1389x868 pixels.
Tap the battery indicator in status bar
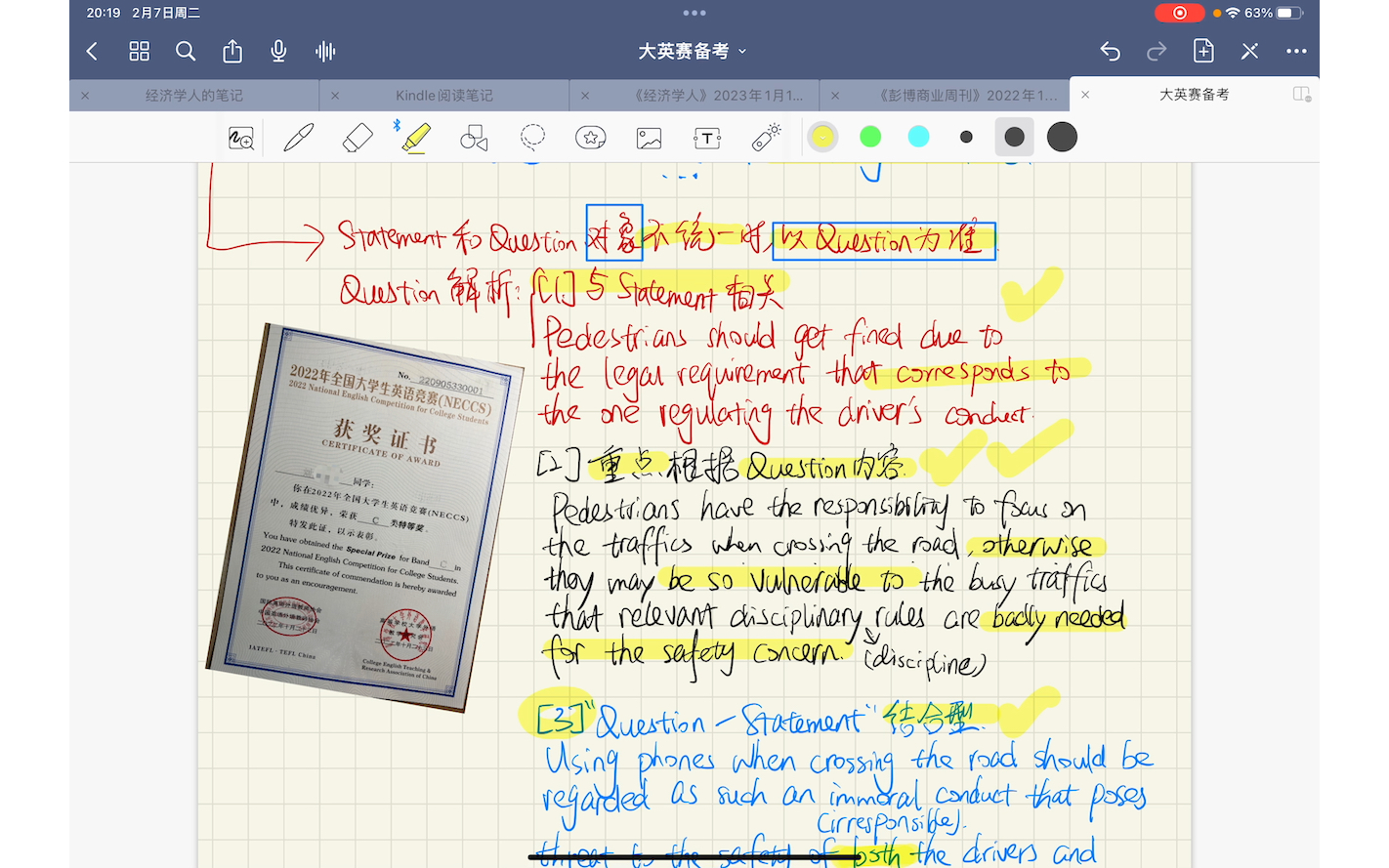pos(1290,13)
